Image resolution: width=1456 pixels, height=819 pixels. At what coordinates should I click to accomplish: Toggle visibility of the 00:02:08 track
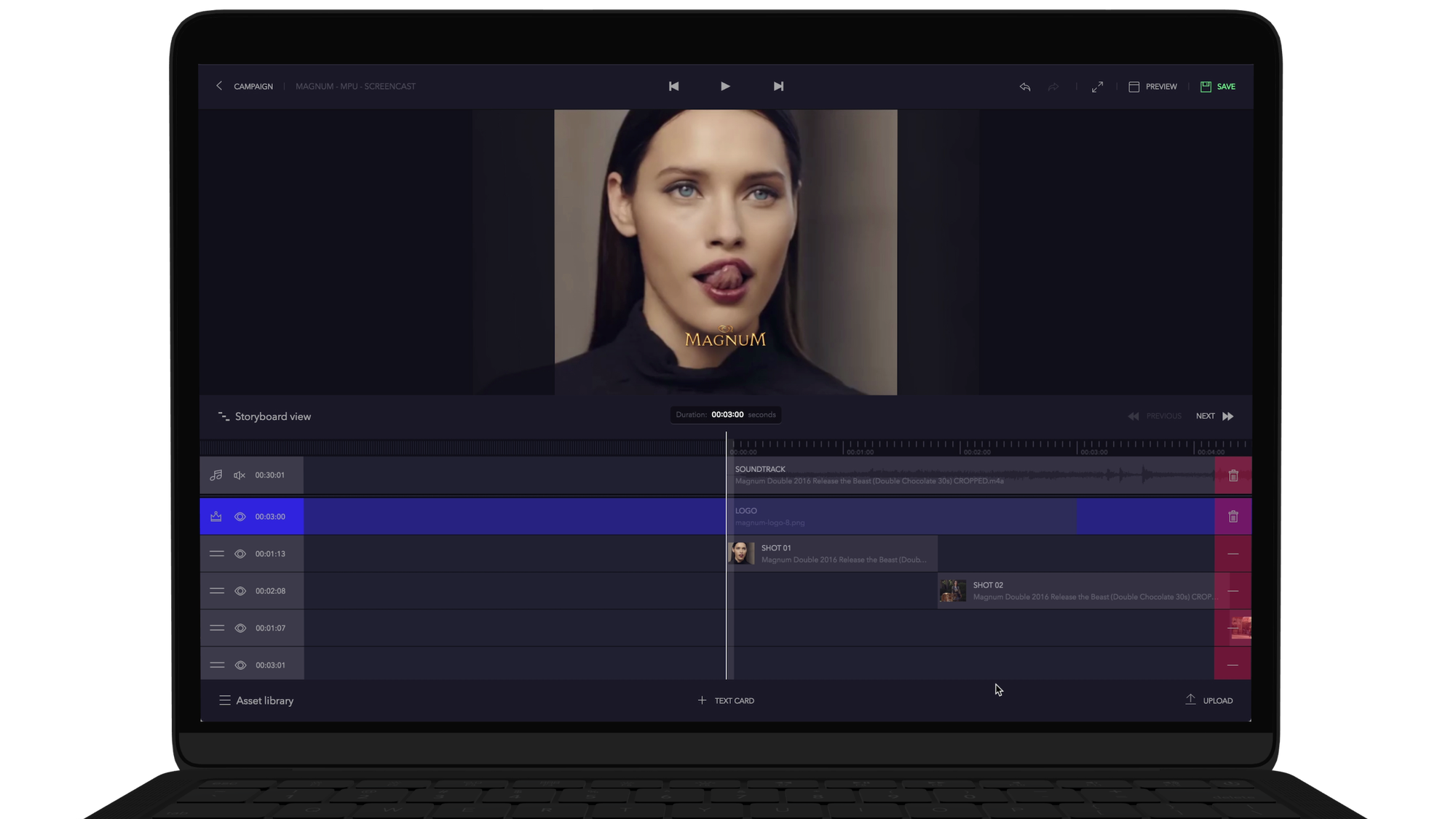(240, 591)
